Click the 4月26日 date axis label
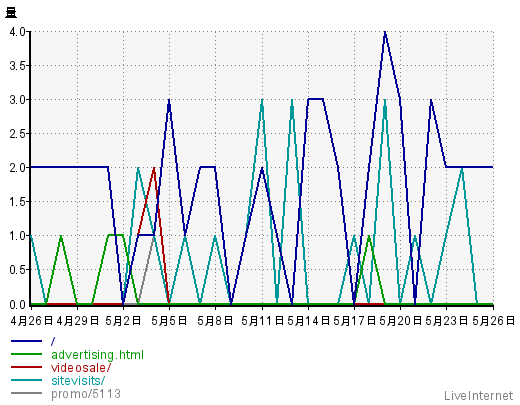 (32, 321)
